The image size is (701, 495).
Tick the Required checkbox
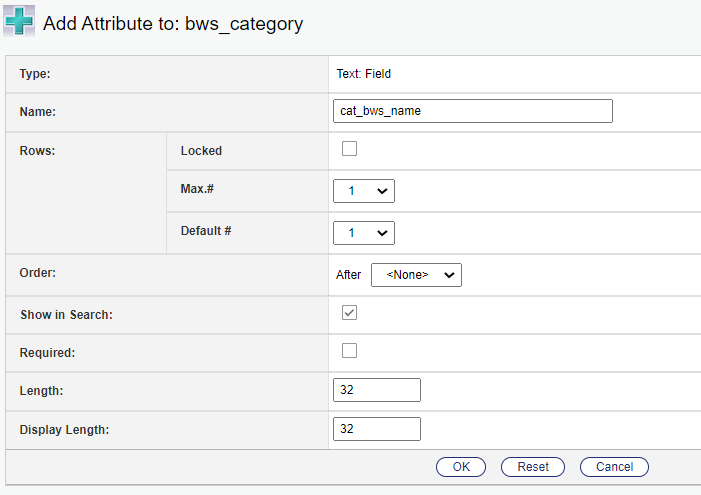click(349, 351)
